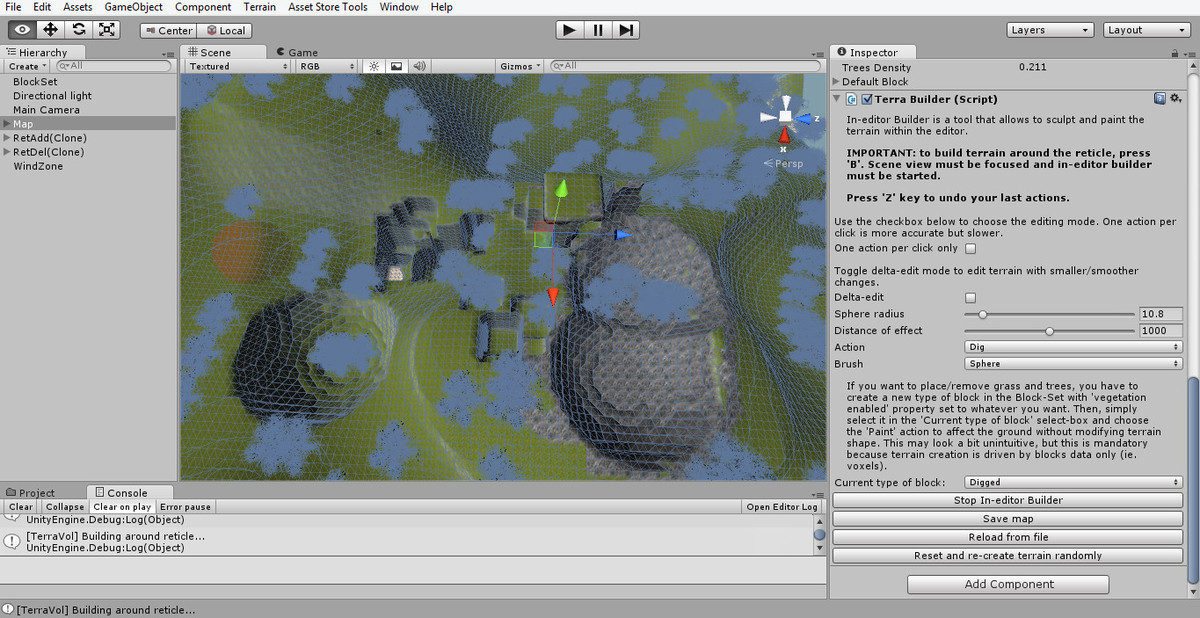1200x618 pixels.
Task: Toggle scene lighting sun icon
Action: 375,66
